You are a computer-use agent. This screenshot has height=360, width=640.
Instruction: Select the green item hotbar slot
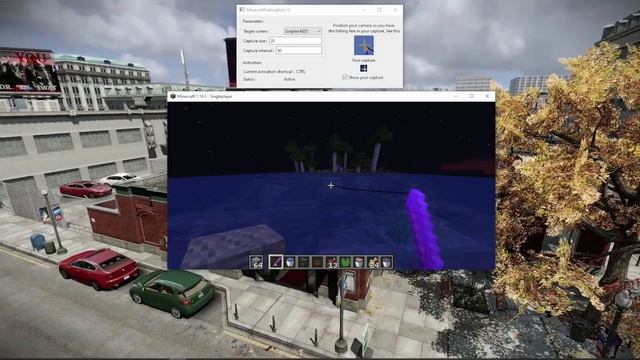[345, 262]
